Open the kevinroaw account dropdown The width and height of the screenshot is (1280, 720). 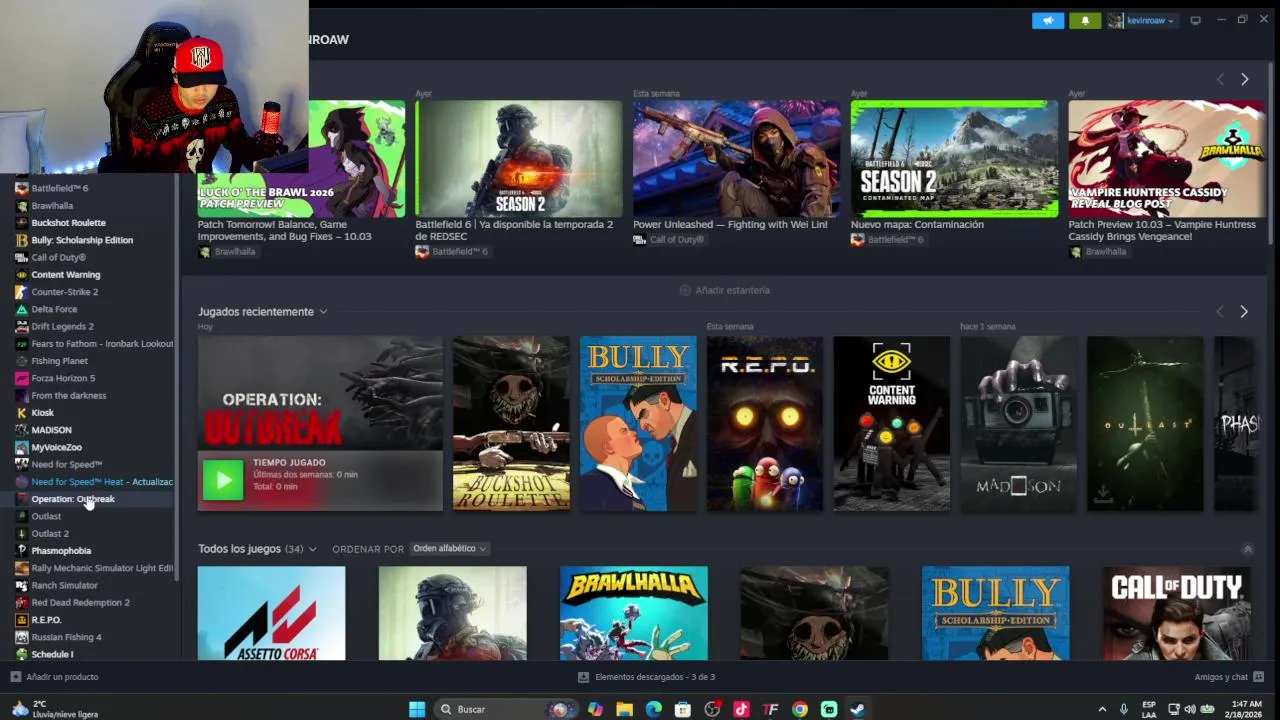1141,20
